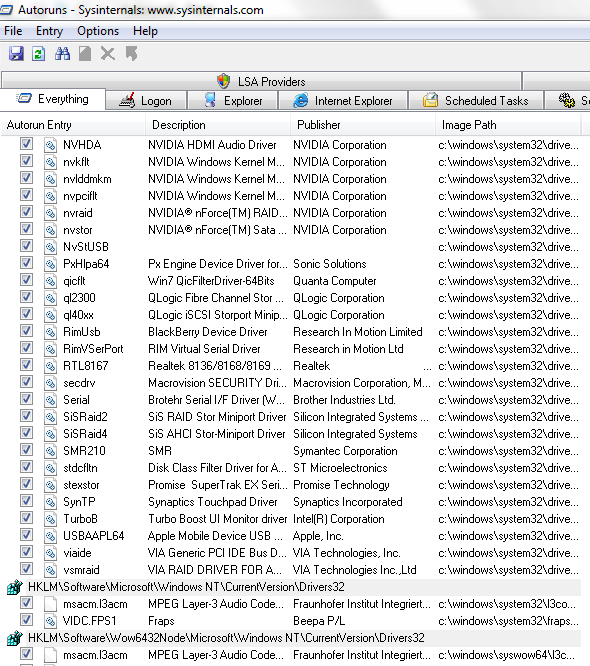Select the ql40xx entry name

(78, 315)
